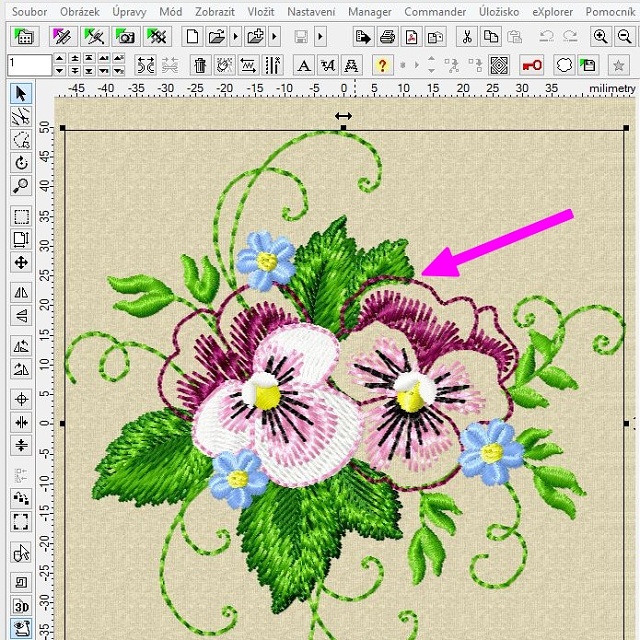
Task: Click the yellow question mark help icon
Action: click(x=382, y=65)
